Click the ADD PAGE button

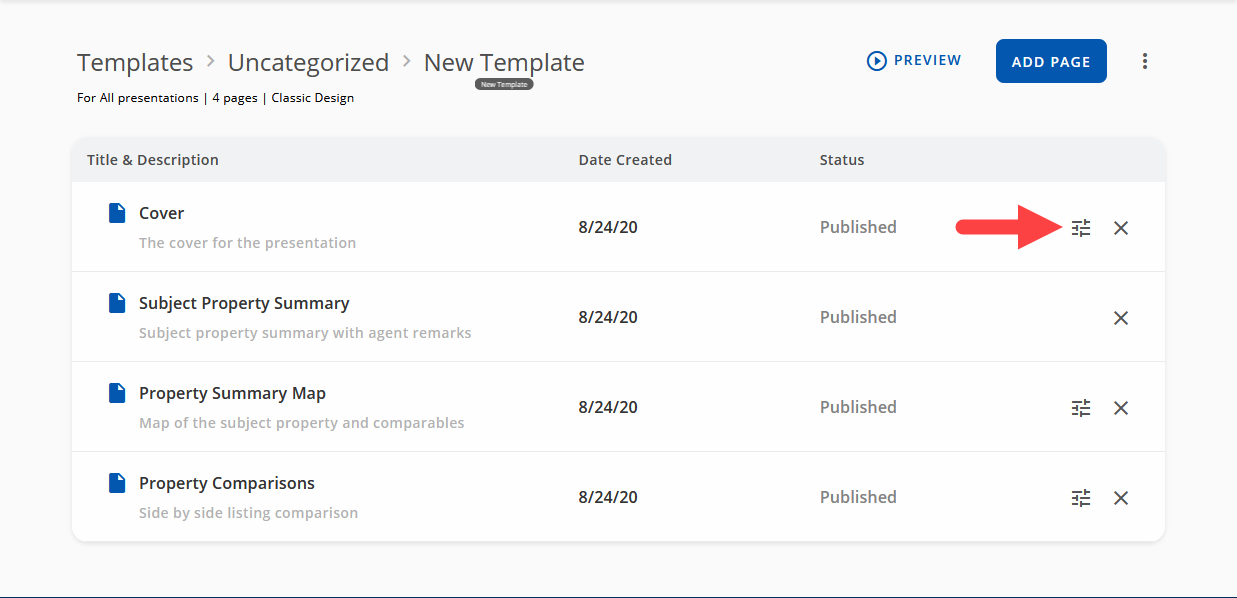[x=1051, y=60]
